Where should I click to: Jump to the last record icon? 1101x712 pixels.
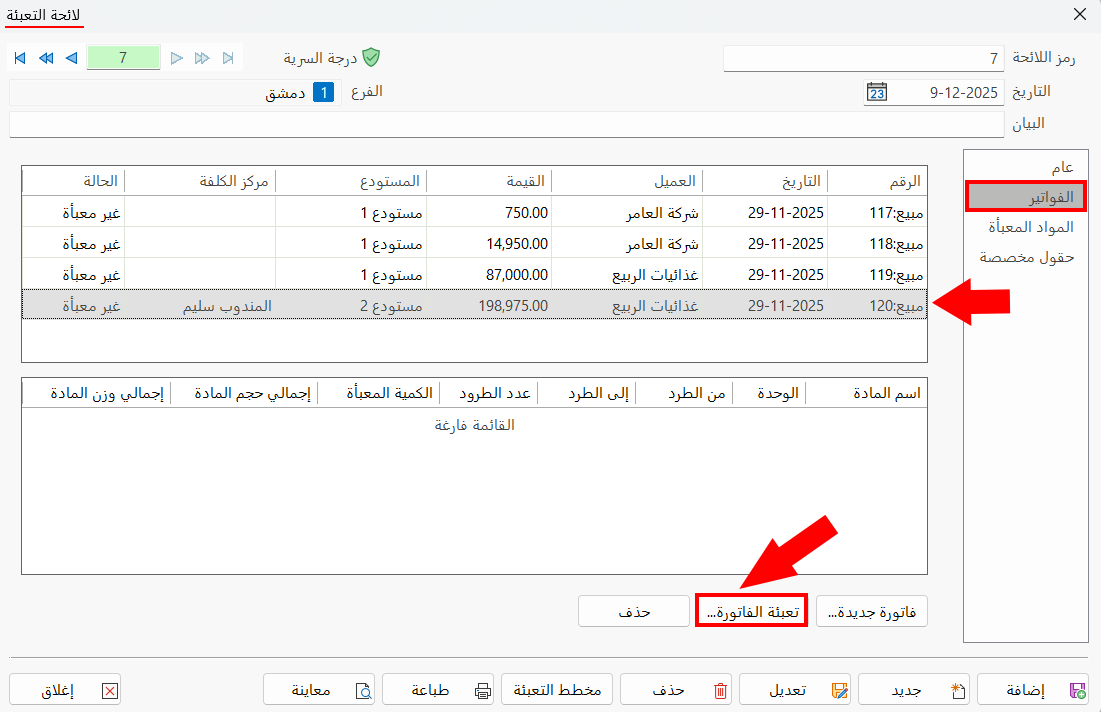click(x=230, y=58)
